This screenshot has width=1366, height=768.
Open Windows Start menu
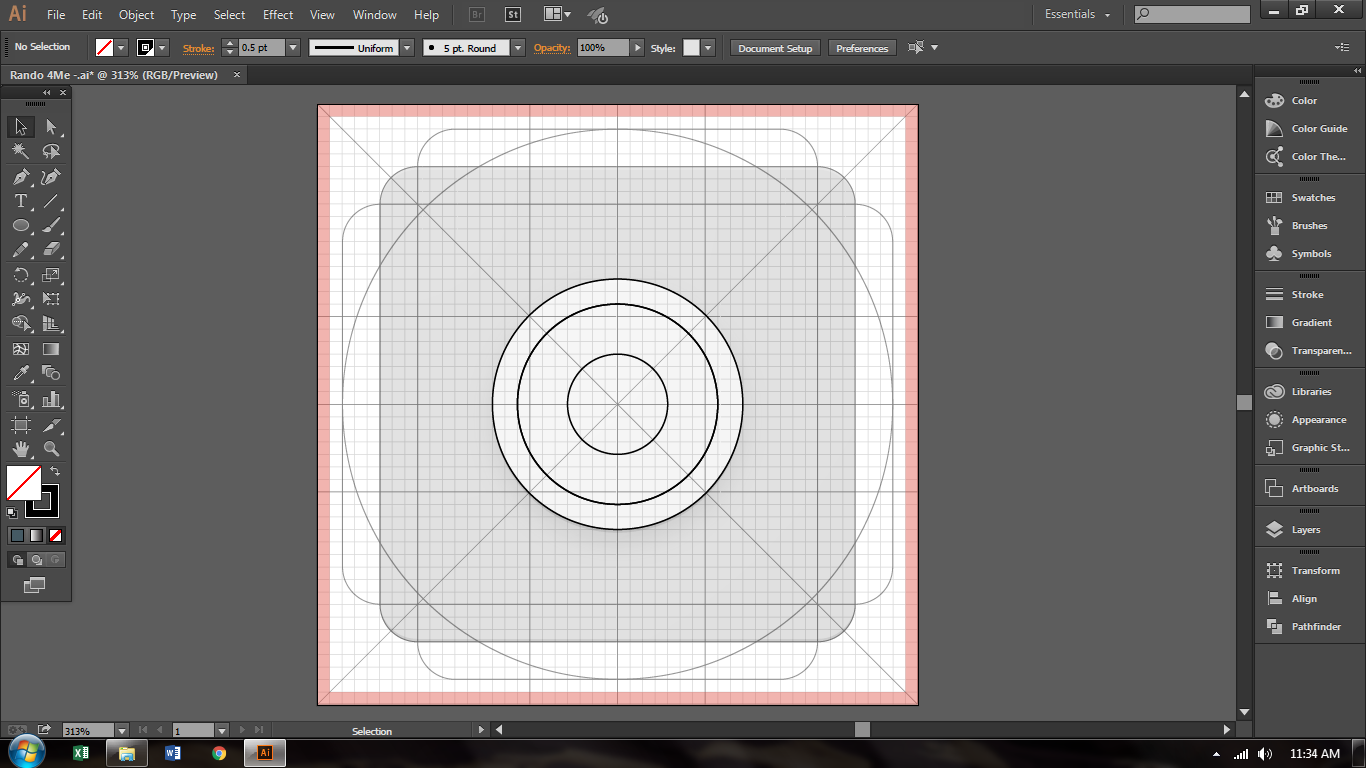click(27, 753)
